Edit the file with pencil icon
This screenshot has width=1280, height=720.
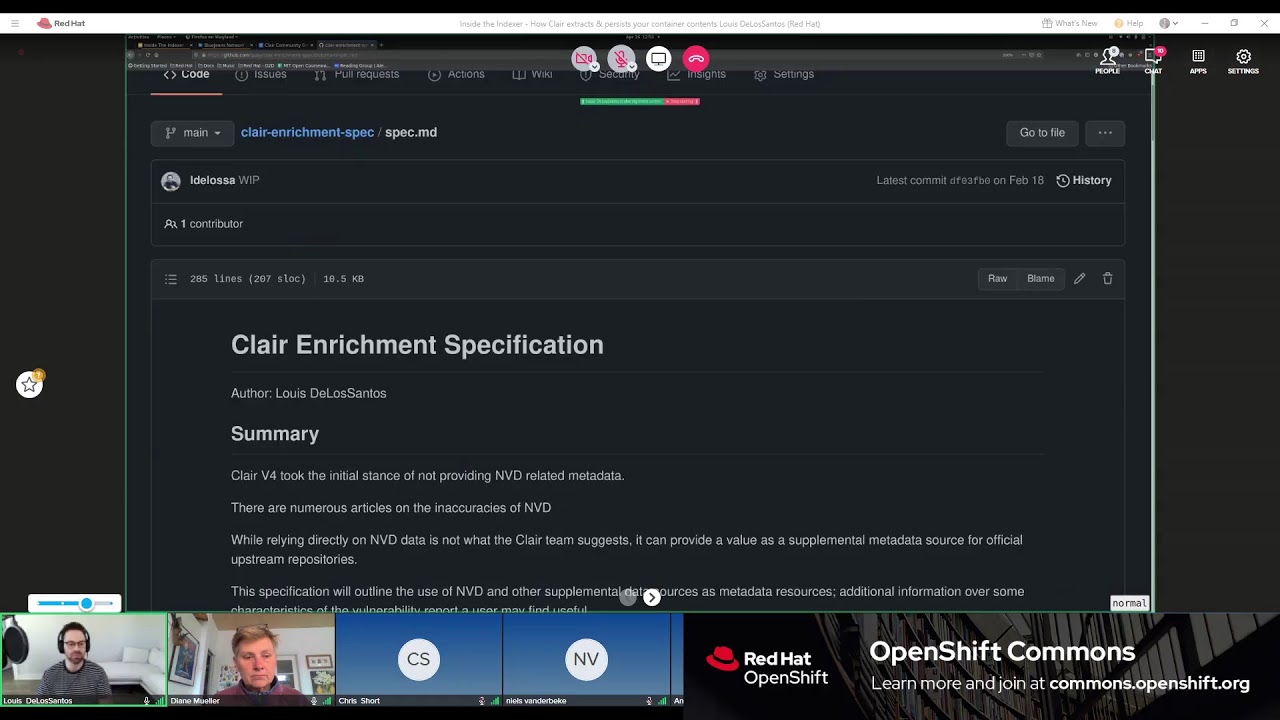1079,279
